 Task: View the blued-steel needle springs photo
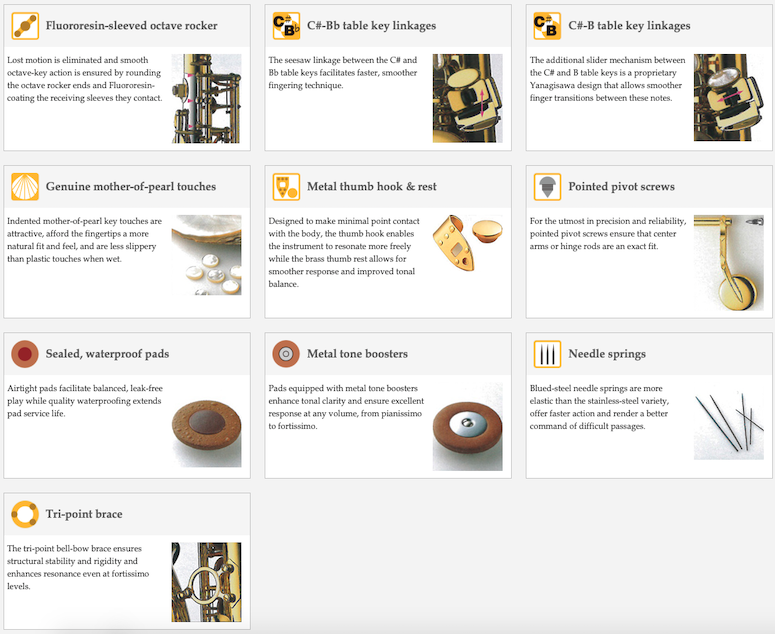[x=729, y=421]
